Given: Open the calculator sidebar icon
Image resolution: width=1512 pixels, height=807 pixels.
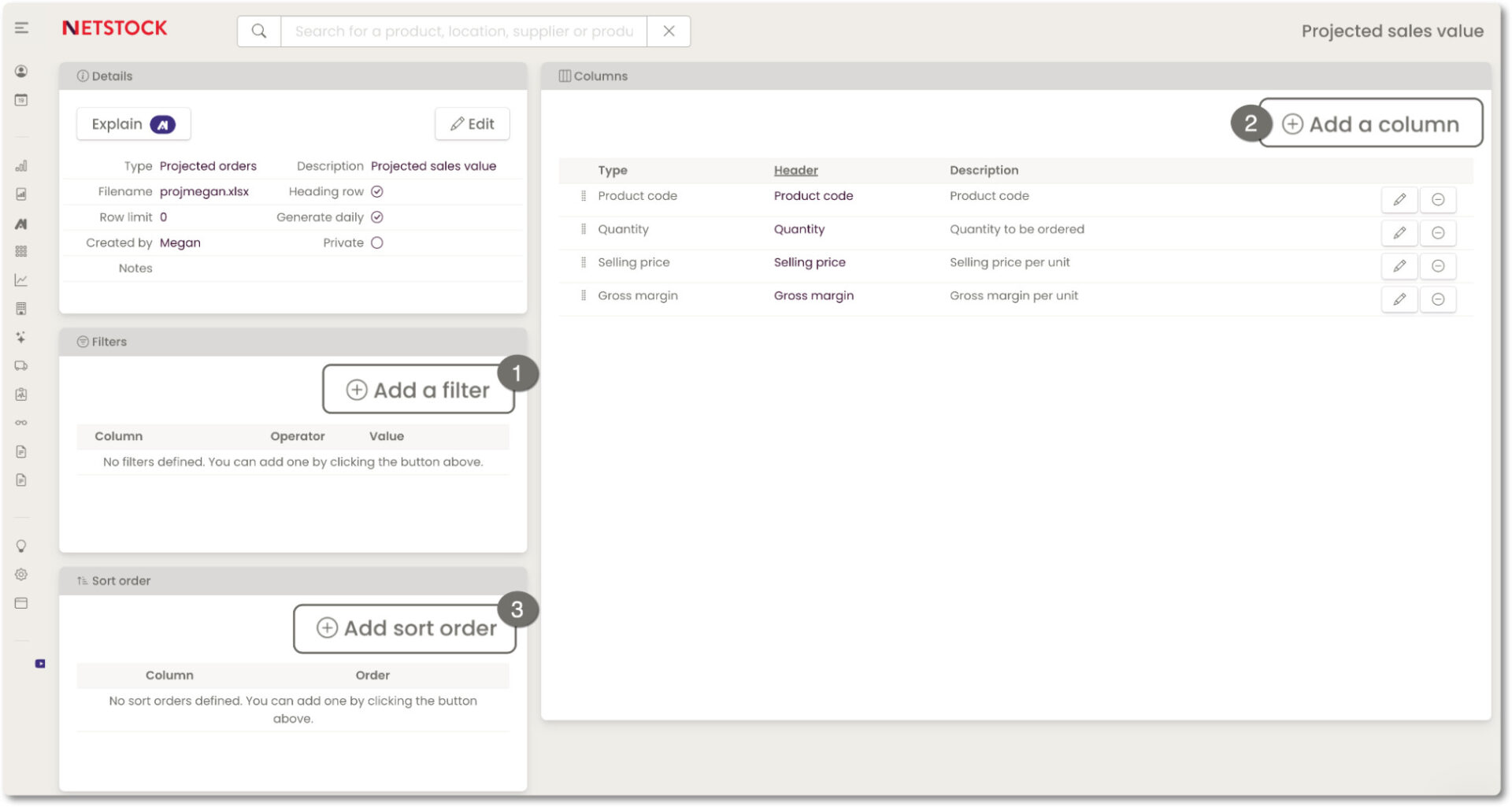Looking at the screenshot, I should pos(21,309).
